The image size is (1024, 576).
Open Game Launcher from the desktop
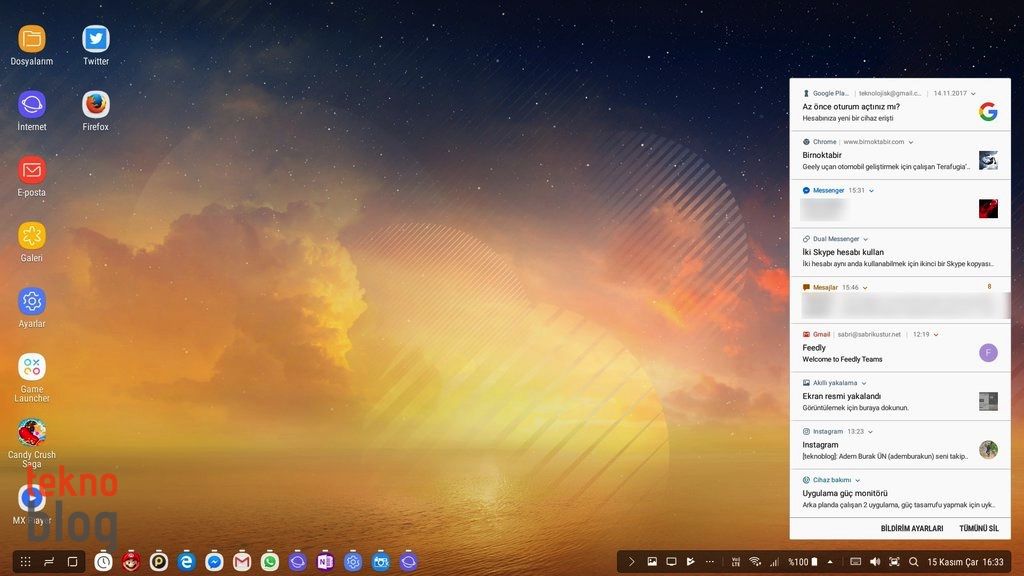[x=32, y=367]
